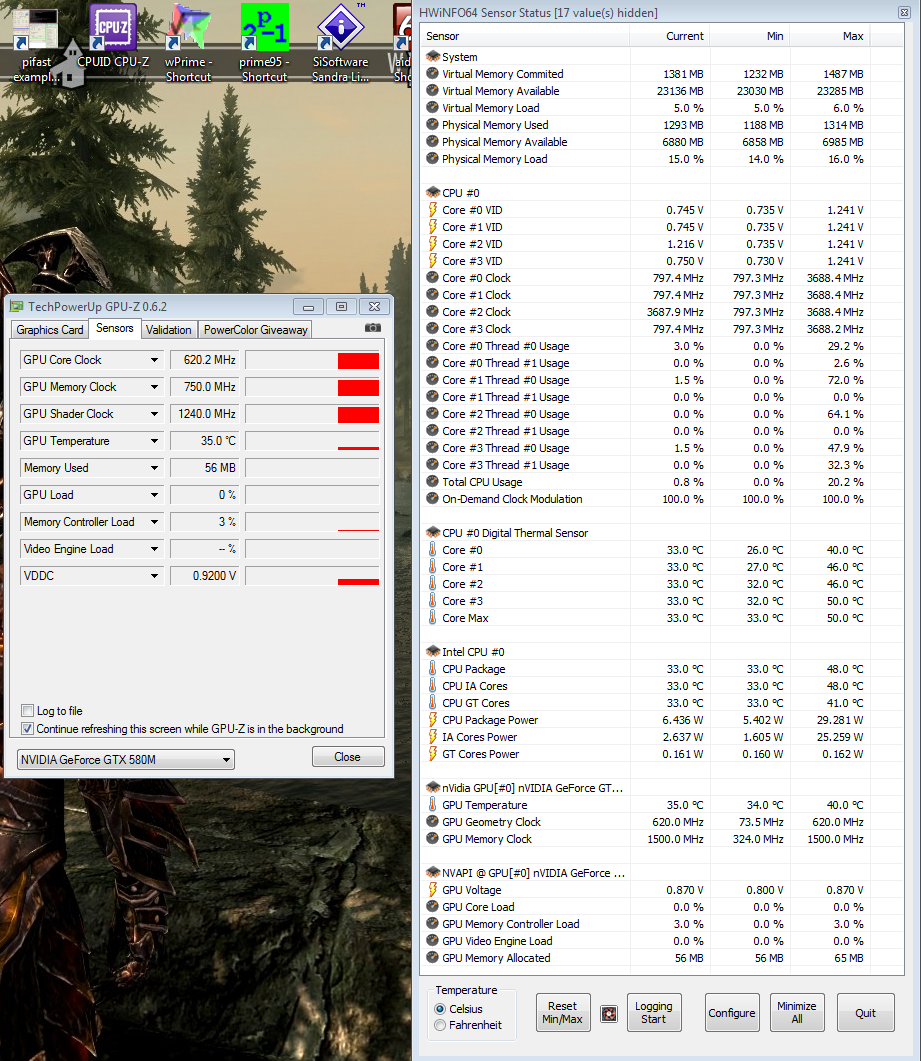
Task: Open the Memory Used sensor dropdown
Action: tap(155, 468)
